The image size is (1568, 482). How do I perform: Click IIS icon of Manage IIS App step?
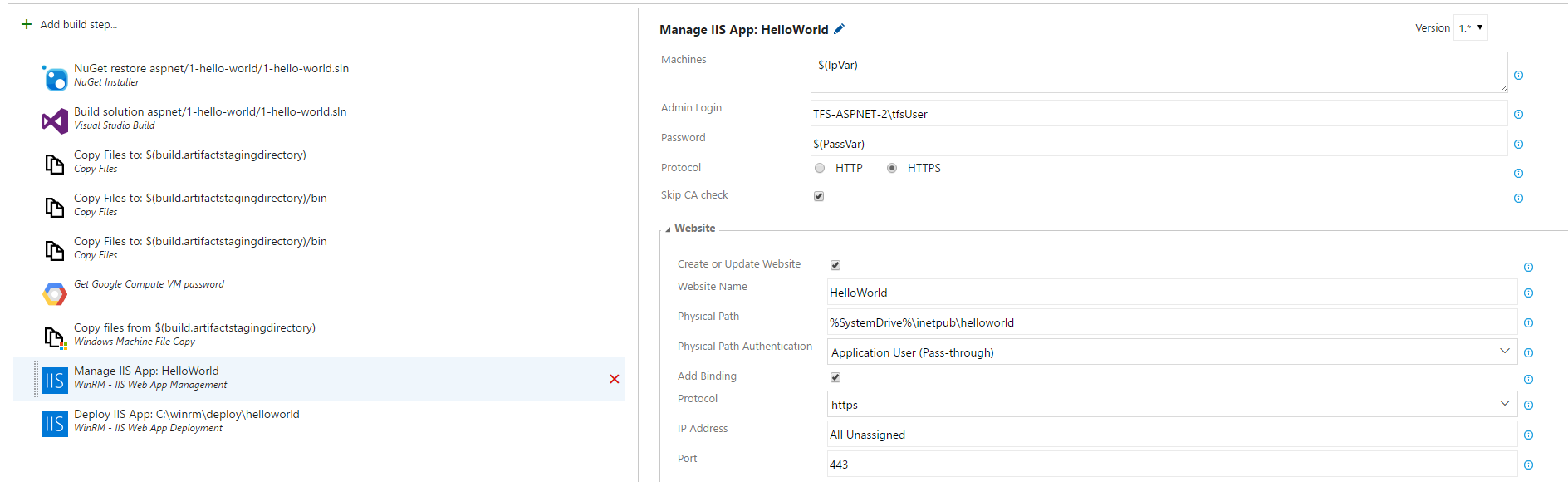click(55, 381)
